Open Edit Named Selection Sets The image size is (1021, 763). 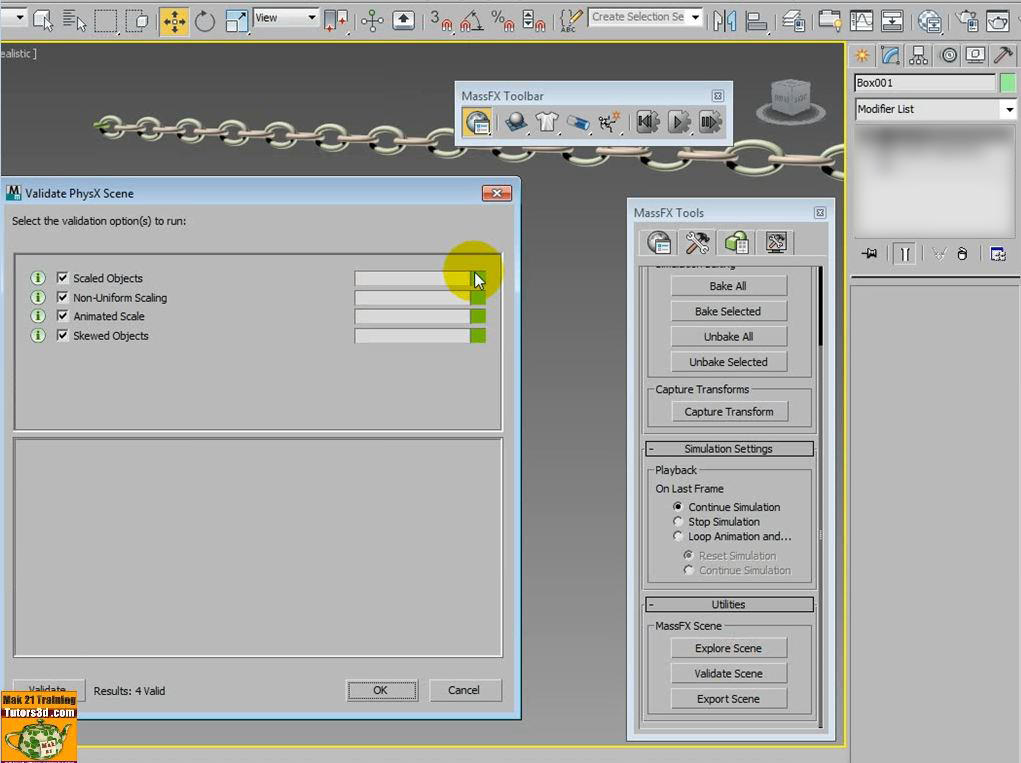pyautogui.click(x=570, y=20)
